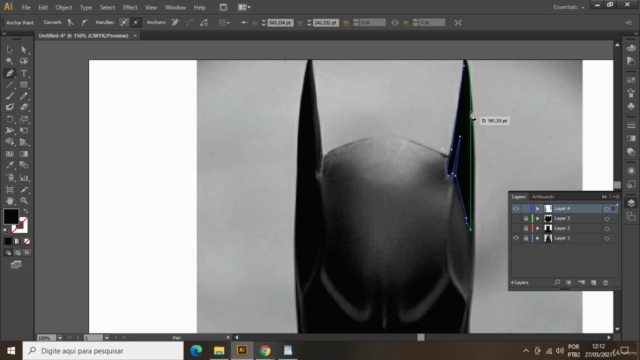Viewport: 640px width, 360px height.
Task: Select the Zoom tool
Action: point(24,201)
